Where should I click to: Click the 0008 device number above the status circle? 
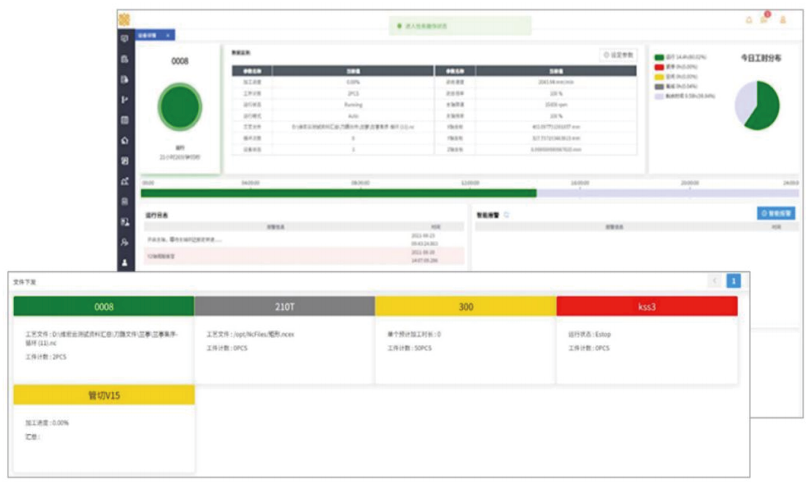coord(180,61)
